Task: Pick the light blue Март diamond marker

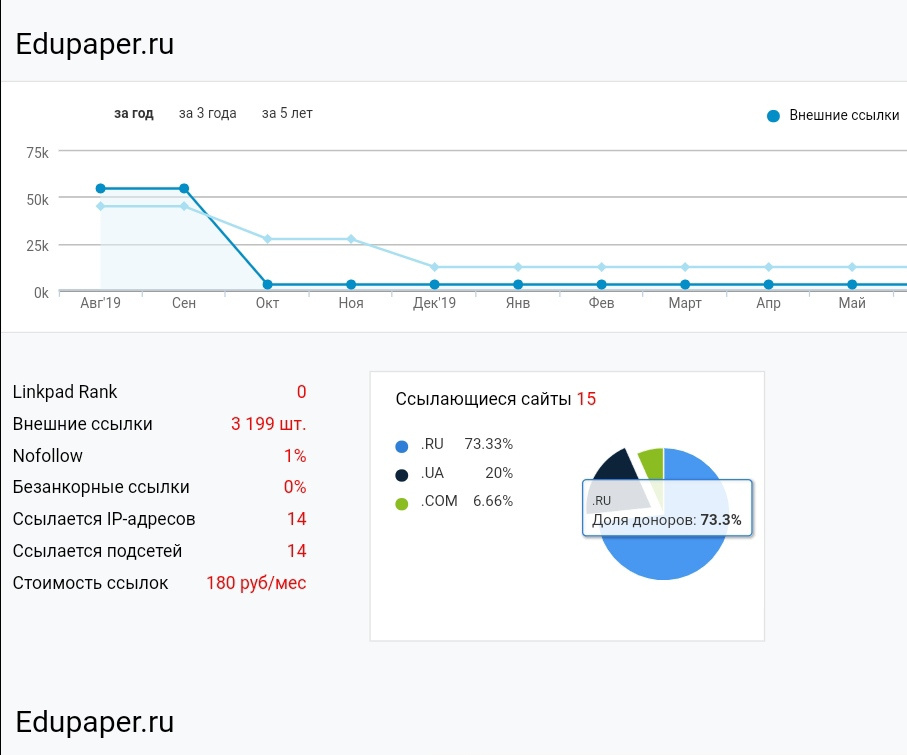Action: point(685,267)
